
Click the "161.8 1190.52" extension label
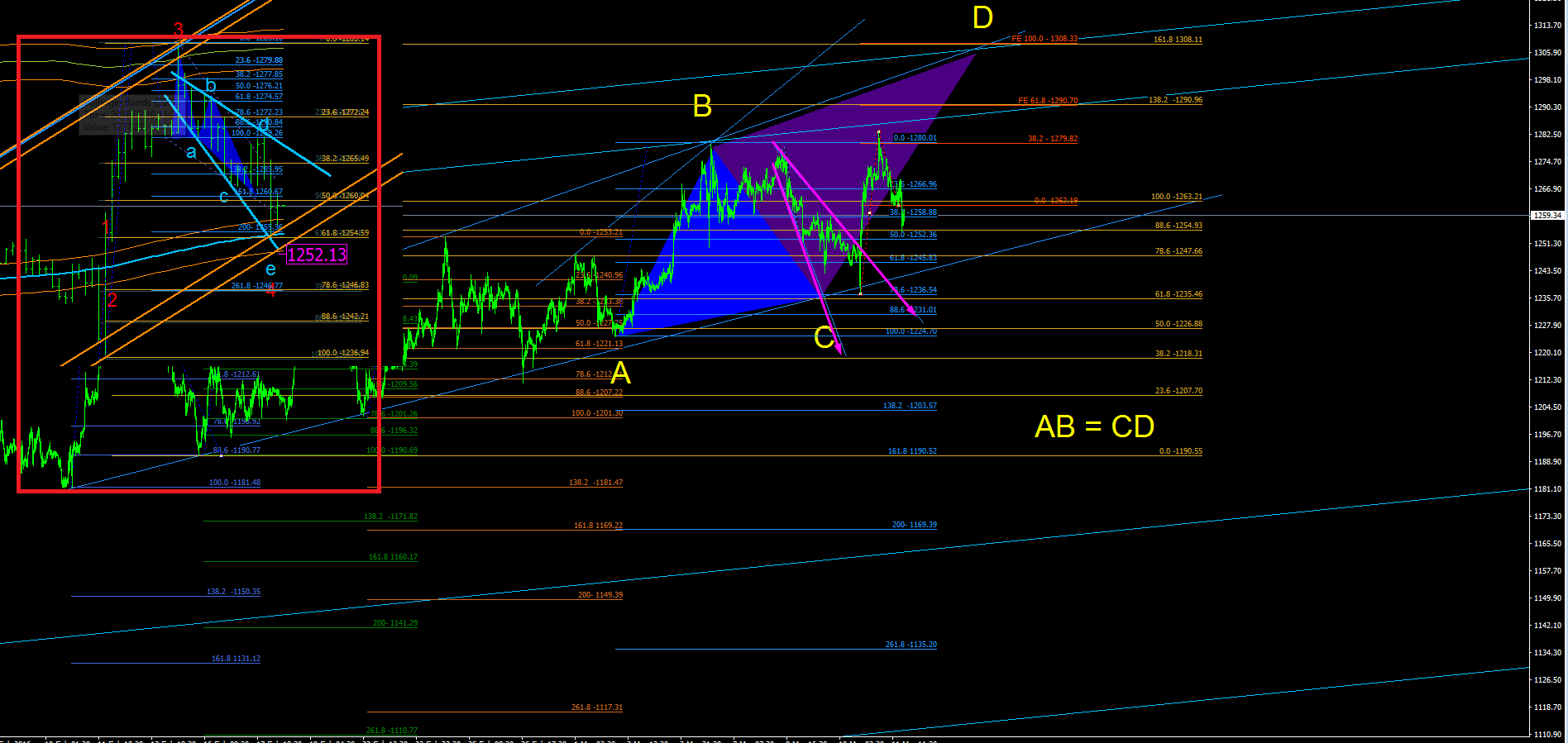pos(912,451)
